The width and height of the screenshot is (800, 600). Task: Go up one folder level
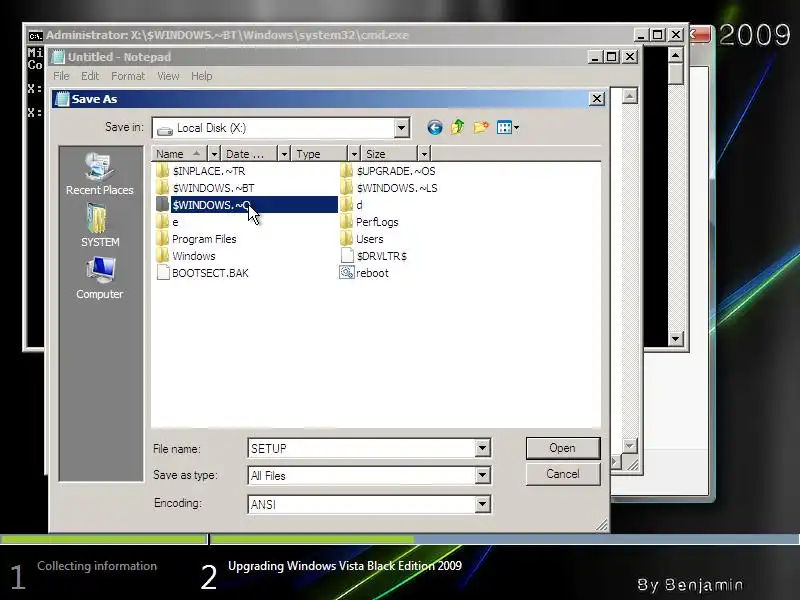click(x=458, y=127)
